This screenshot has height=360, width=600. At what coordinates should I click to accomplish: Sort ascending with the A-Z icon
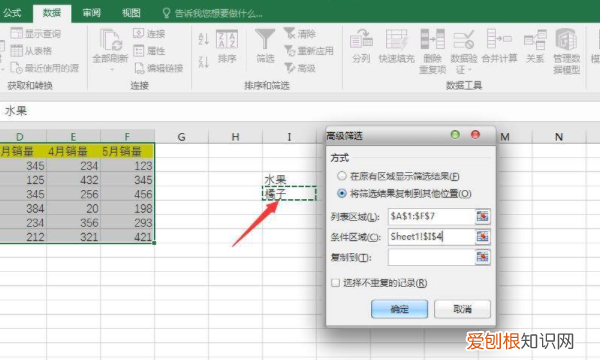tap(204, 39)
